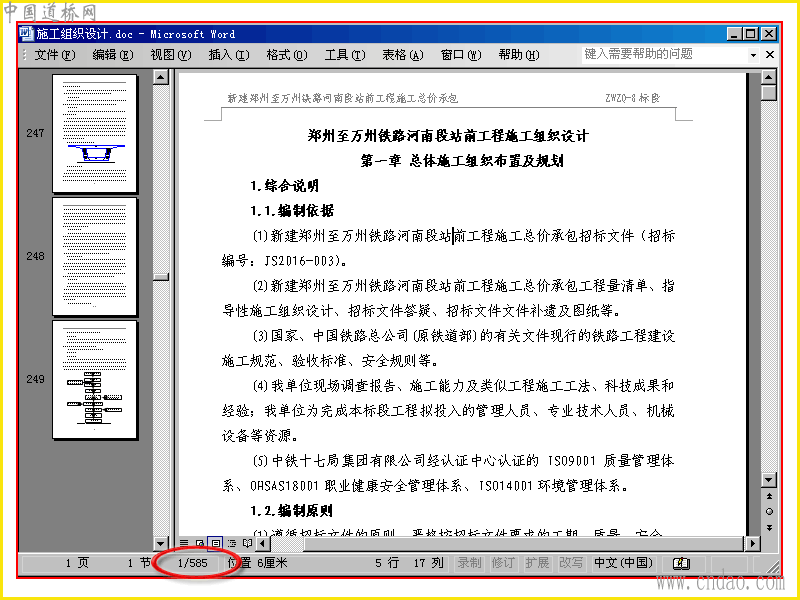Select page 248 thumbnail
Screen dimensions: 800x600
tap(95, 256)
